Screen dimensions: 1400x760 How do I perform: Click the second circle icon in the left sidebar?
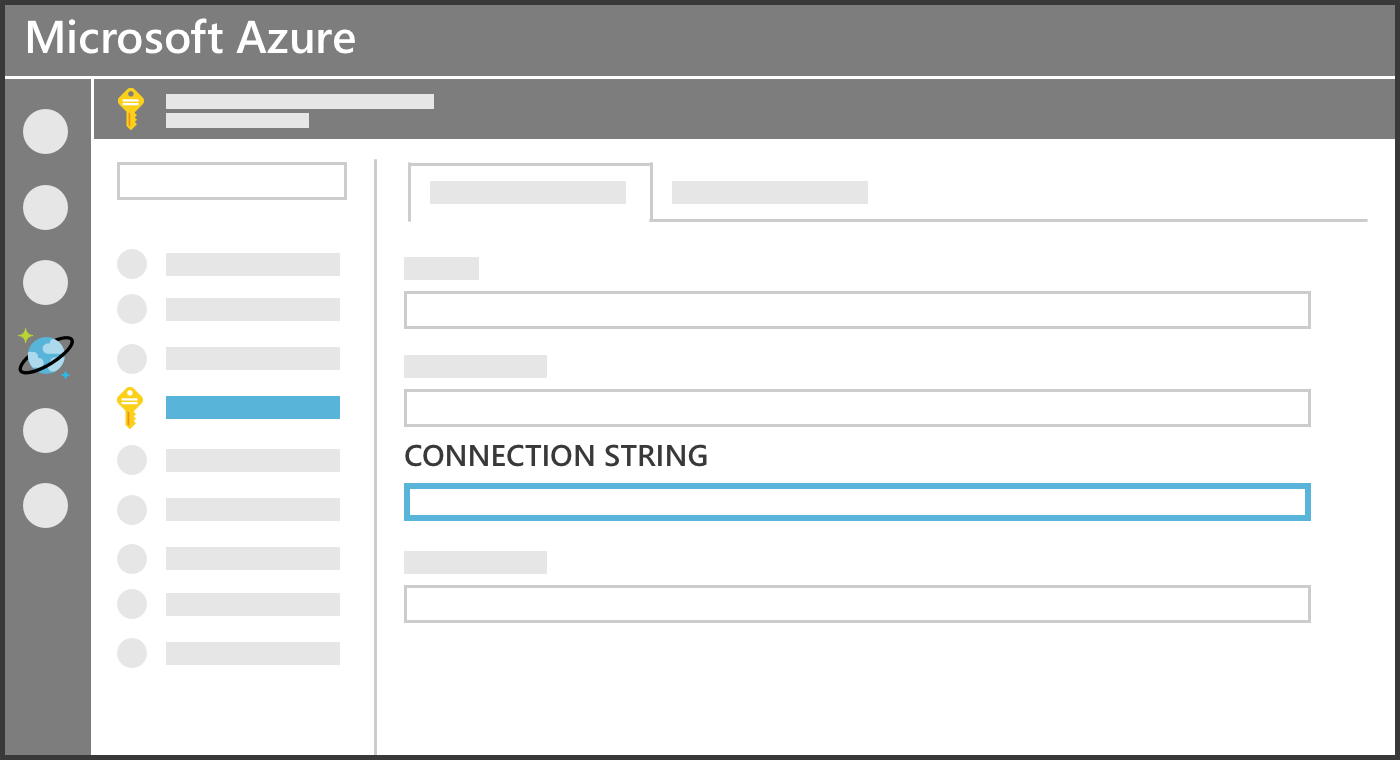tap(46, 207)
